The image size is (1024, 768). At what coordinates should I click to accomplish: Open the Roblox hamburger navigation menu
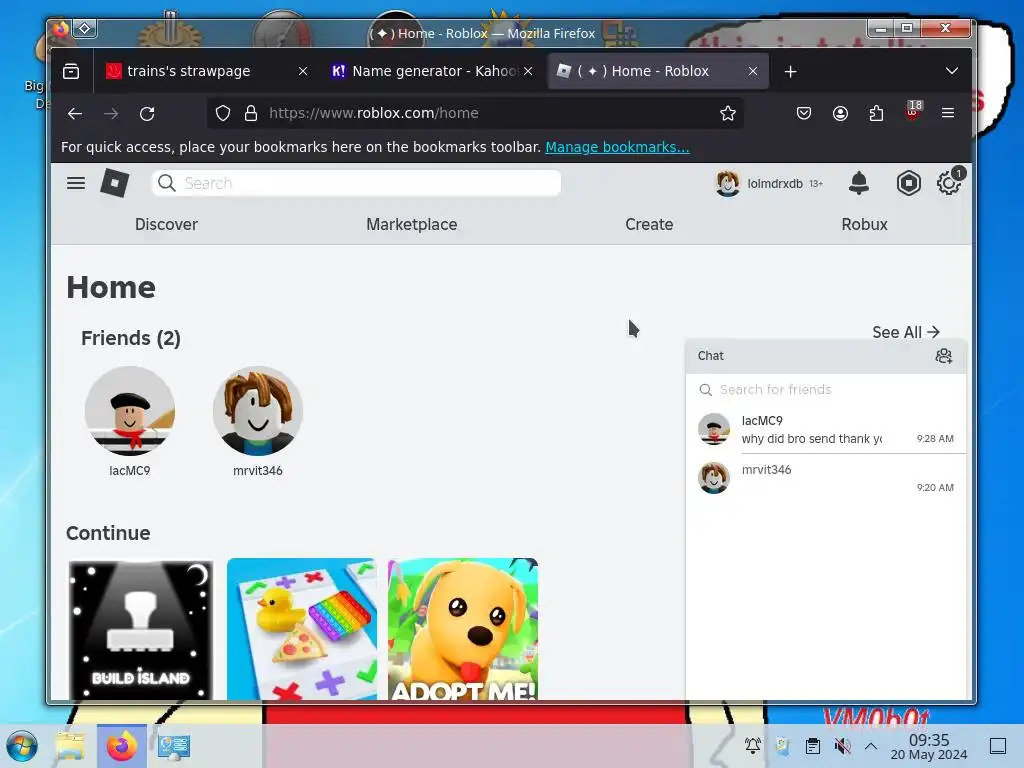click(76, 184)
